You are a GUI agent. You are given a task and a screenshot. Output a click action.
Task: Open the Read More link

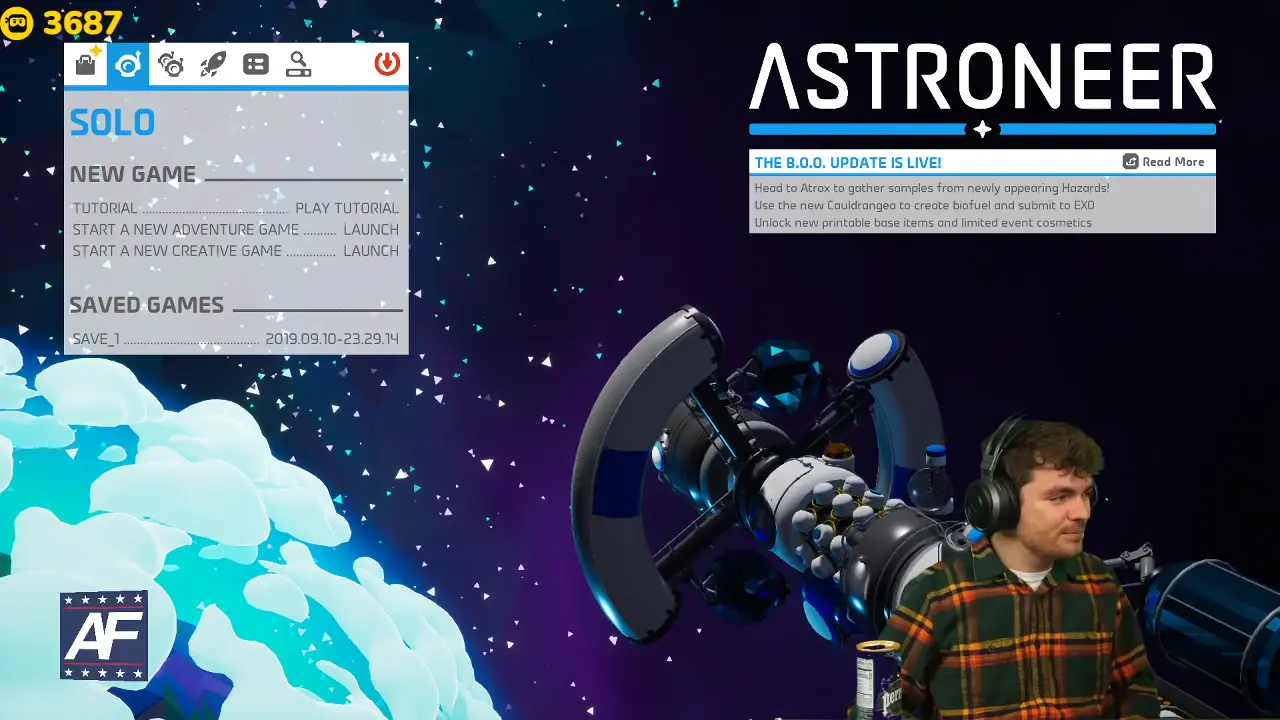click(1173, 162)
